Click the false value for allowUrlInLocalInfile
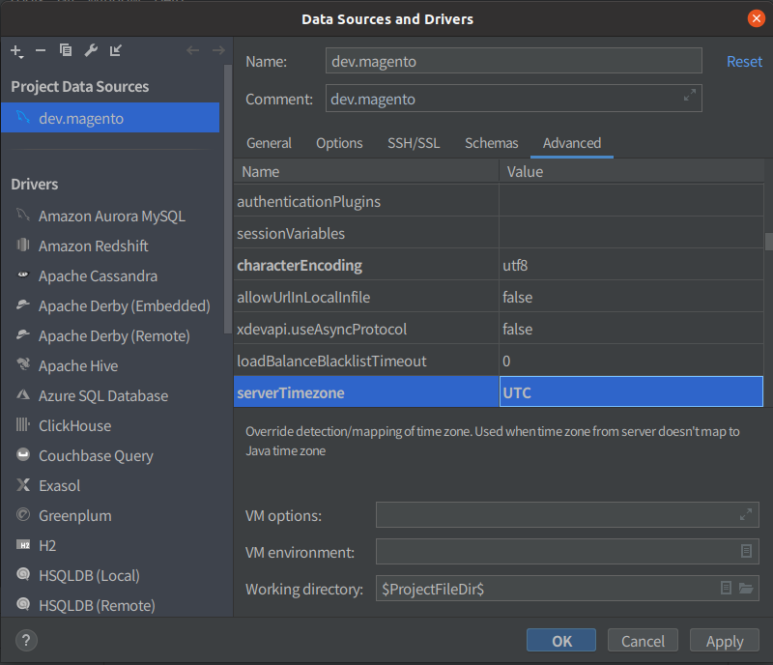This screenshot has width=773, height=665. pyautogui.click(x=631, y=297)
